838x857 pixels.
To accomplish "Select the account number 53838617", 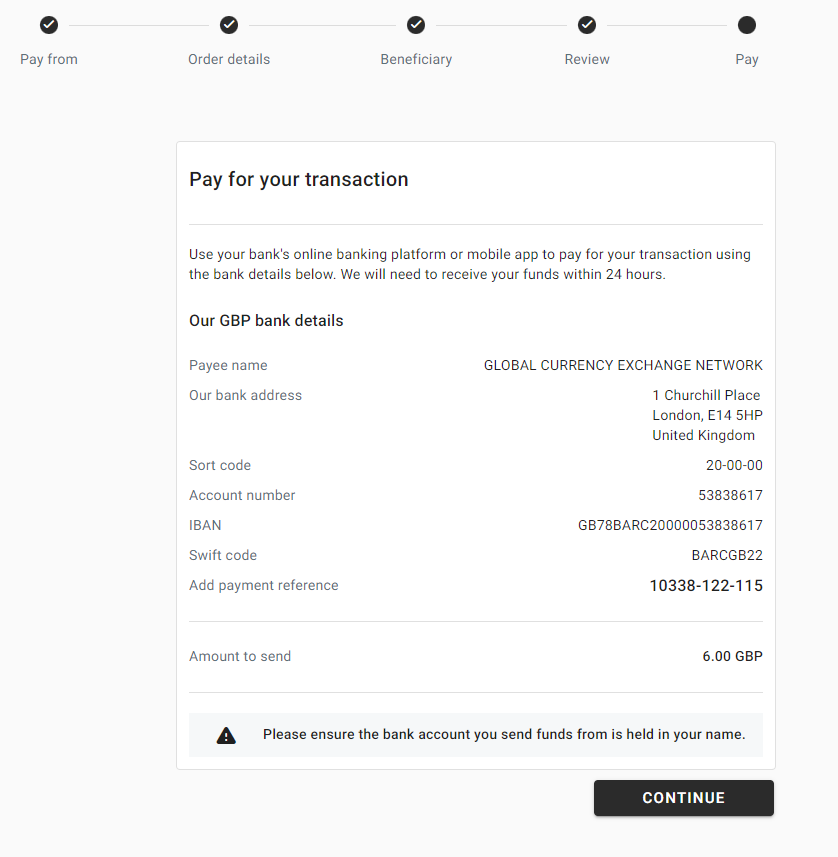I will click(x=730, y=495).
